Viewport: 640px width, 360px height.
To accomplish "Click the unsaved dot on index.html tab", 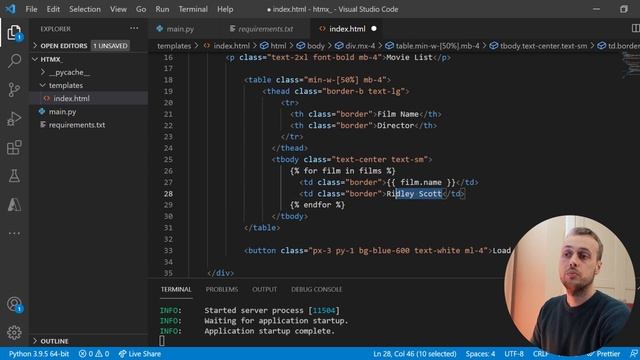I will pos(374,29).
